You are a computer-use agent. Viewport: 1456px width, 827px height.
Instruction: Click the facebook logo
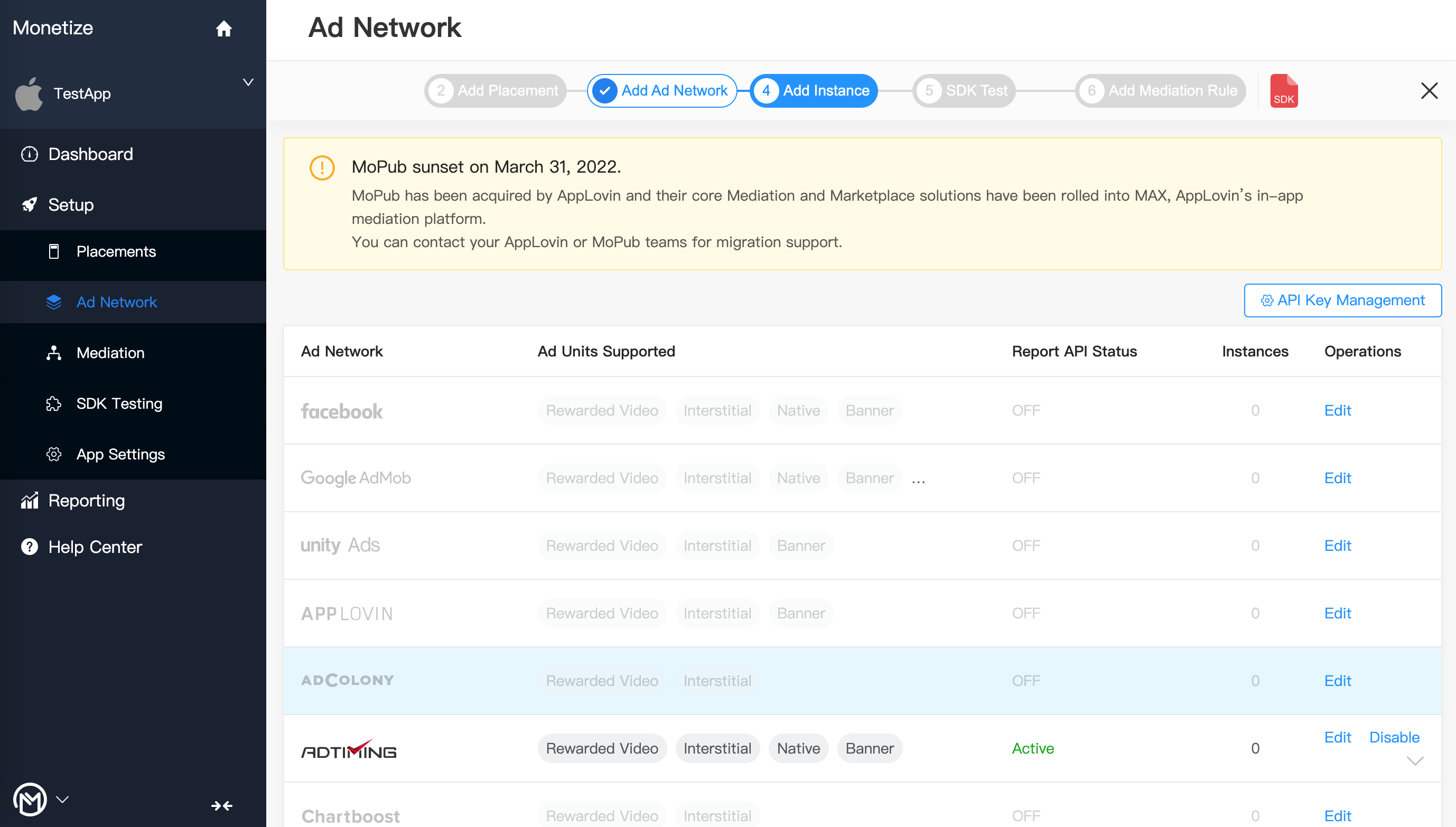[x=341, y=411]
